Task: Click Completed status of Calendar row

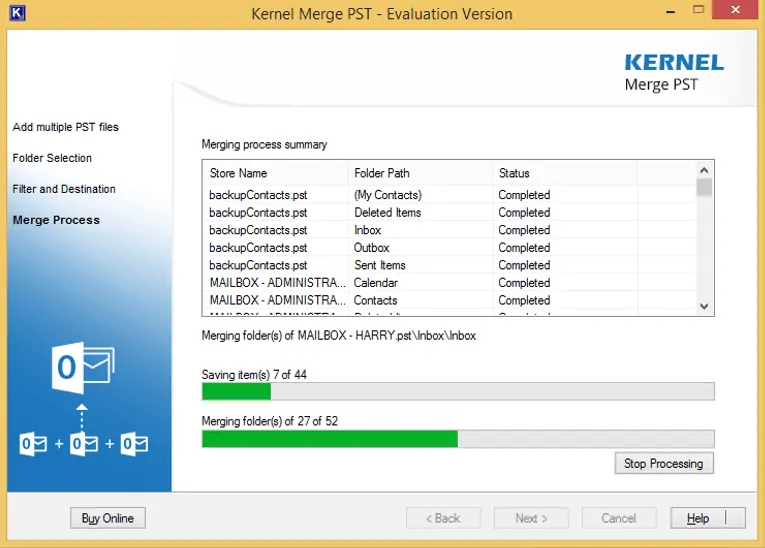Action: click(x=524, y=283)
